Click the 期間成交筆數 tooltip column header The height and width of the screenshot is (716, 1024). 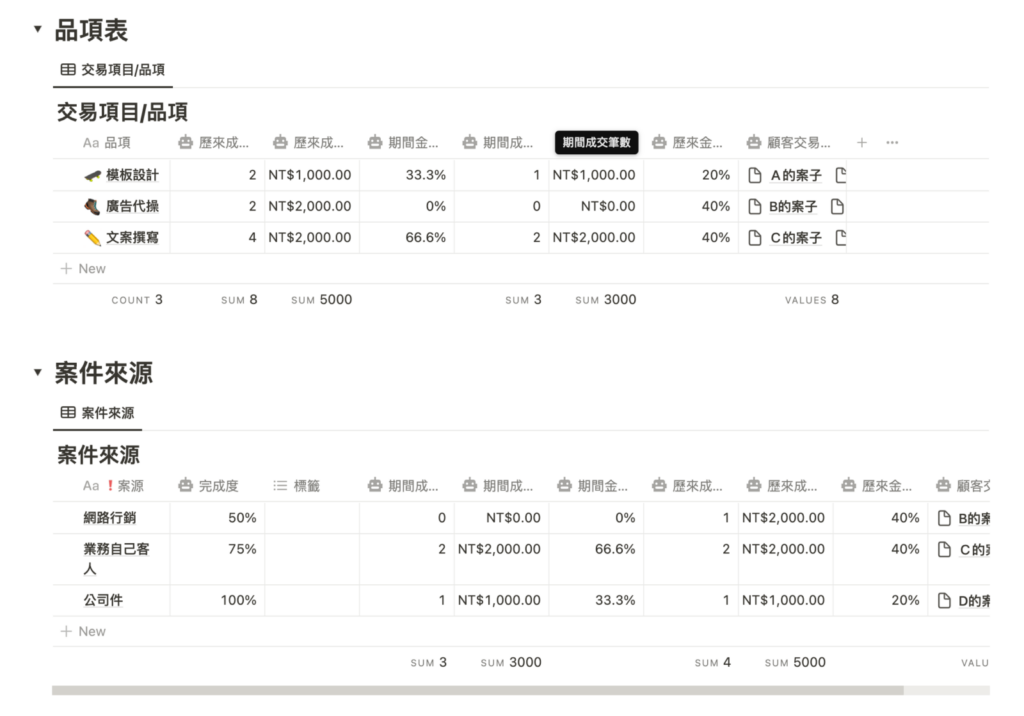pos(596,142)
